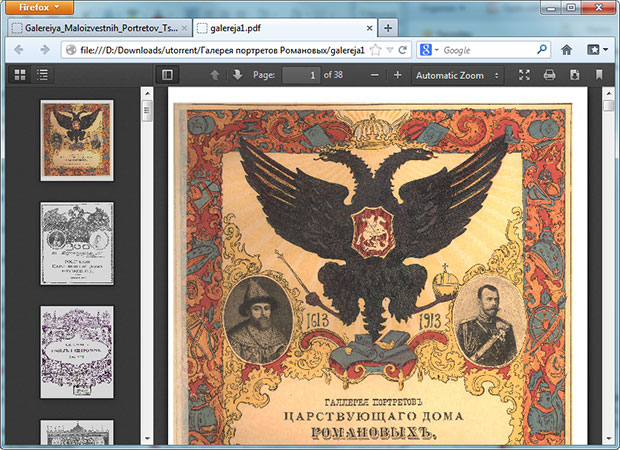This screenshot has height=450, width=620.
Task: Bookmark this page with the star icon
Action: point(376,50)
